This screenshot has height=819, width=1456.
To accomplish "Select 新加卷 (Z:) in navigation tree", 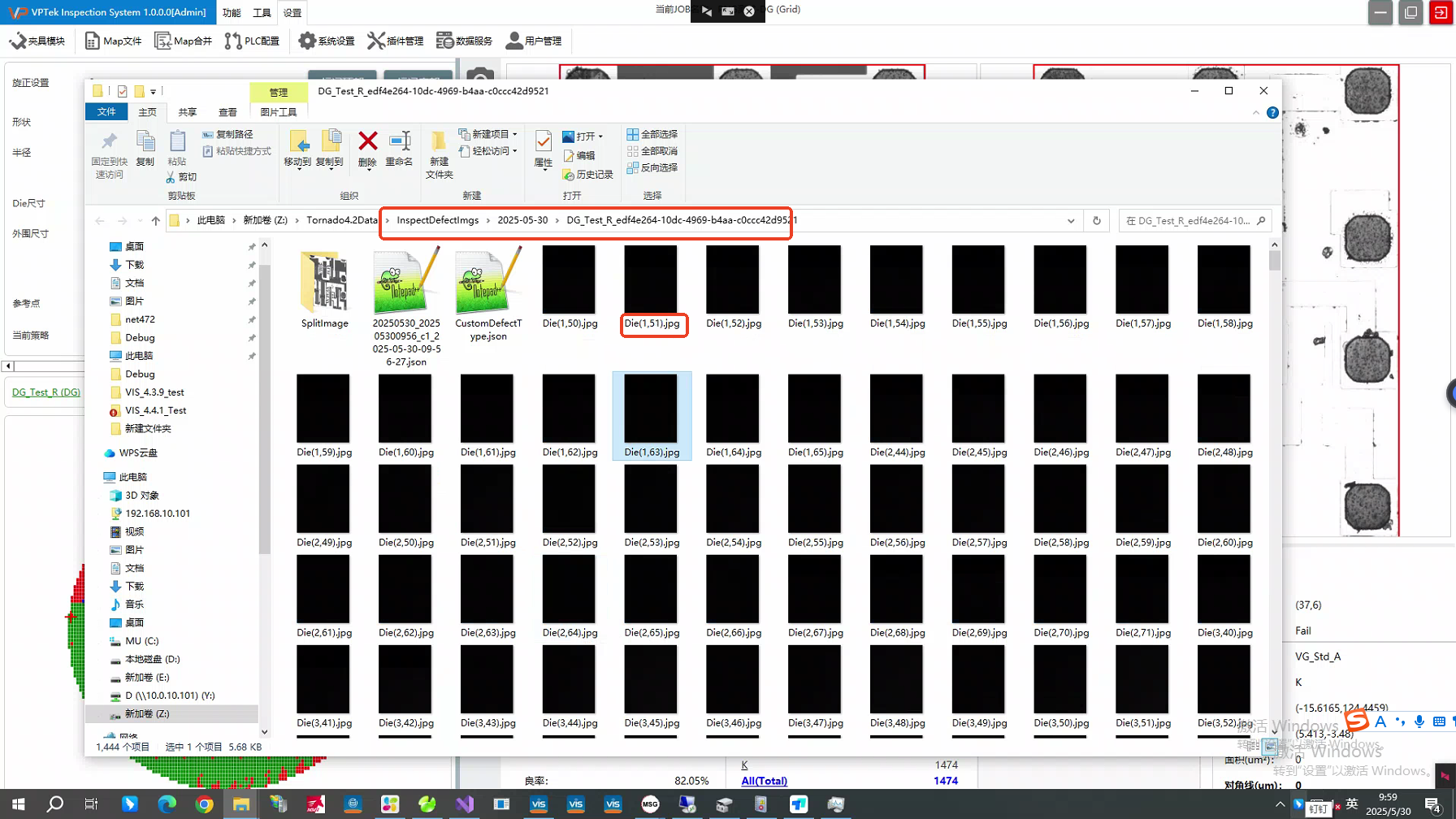I will pos(147,714).
